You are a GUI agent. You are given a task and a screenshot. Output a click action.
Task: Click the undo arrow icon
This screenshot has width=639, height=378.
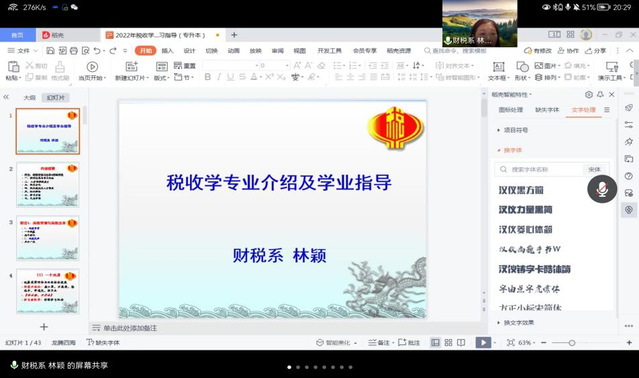tap(97, 51)
